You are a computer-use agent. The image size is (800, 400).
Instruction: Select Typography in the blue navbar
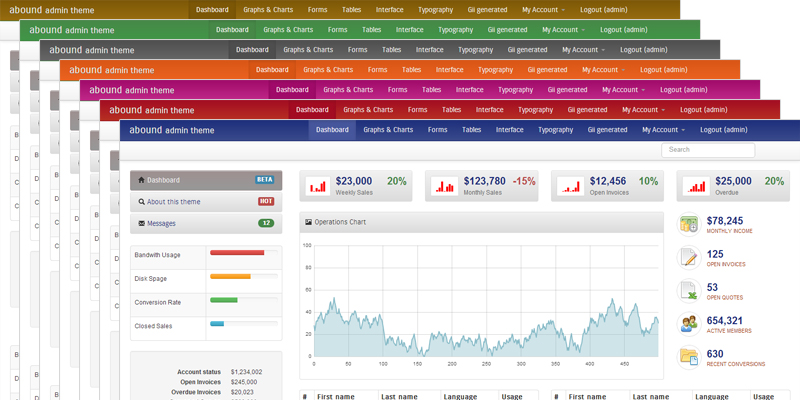tap(555, 130)
